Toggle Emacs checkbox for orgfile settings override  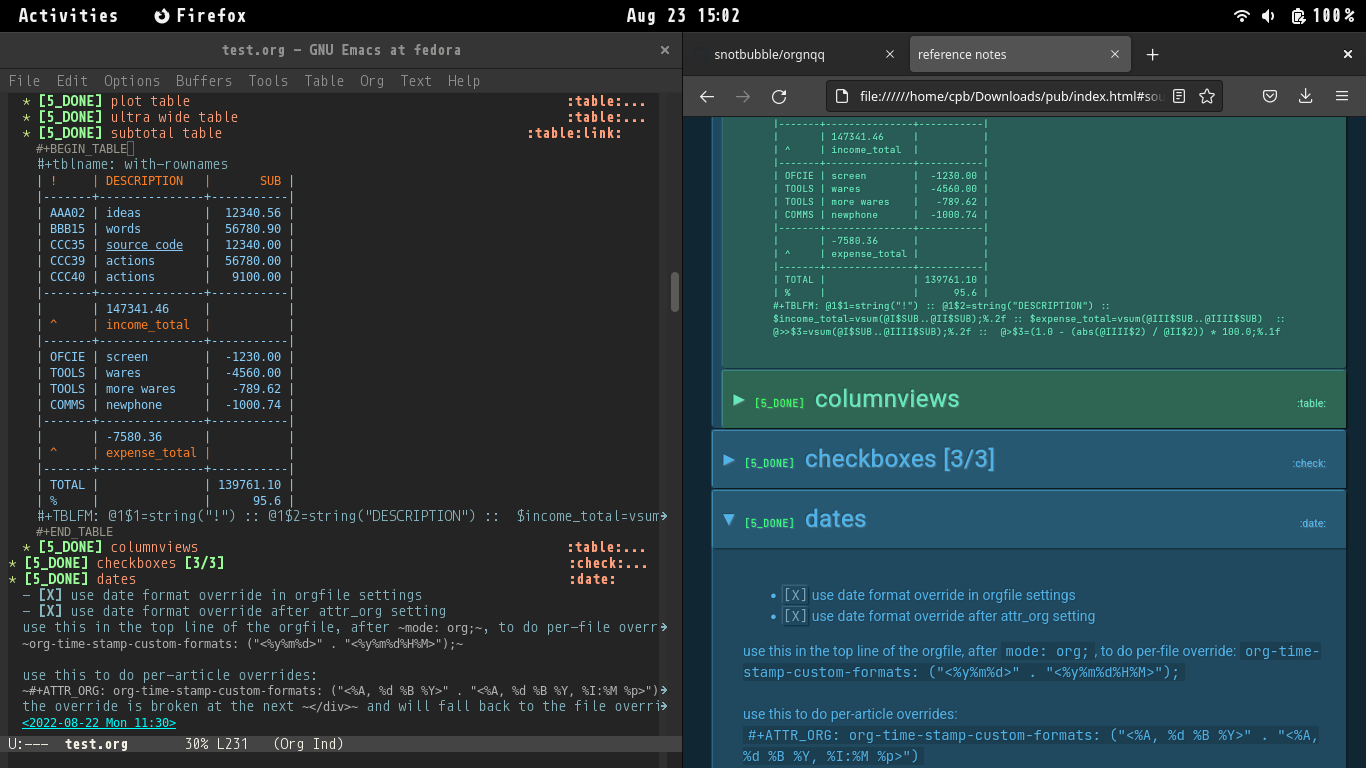click(x=50, y=595)
